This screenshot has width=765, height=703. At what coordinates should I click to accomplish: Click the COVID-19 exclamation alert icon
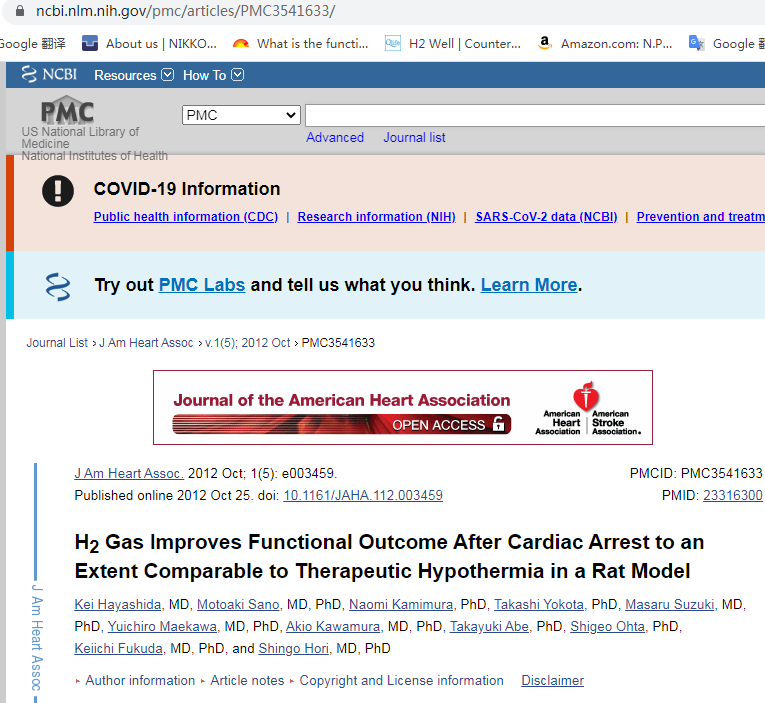[58, 191]
